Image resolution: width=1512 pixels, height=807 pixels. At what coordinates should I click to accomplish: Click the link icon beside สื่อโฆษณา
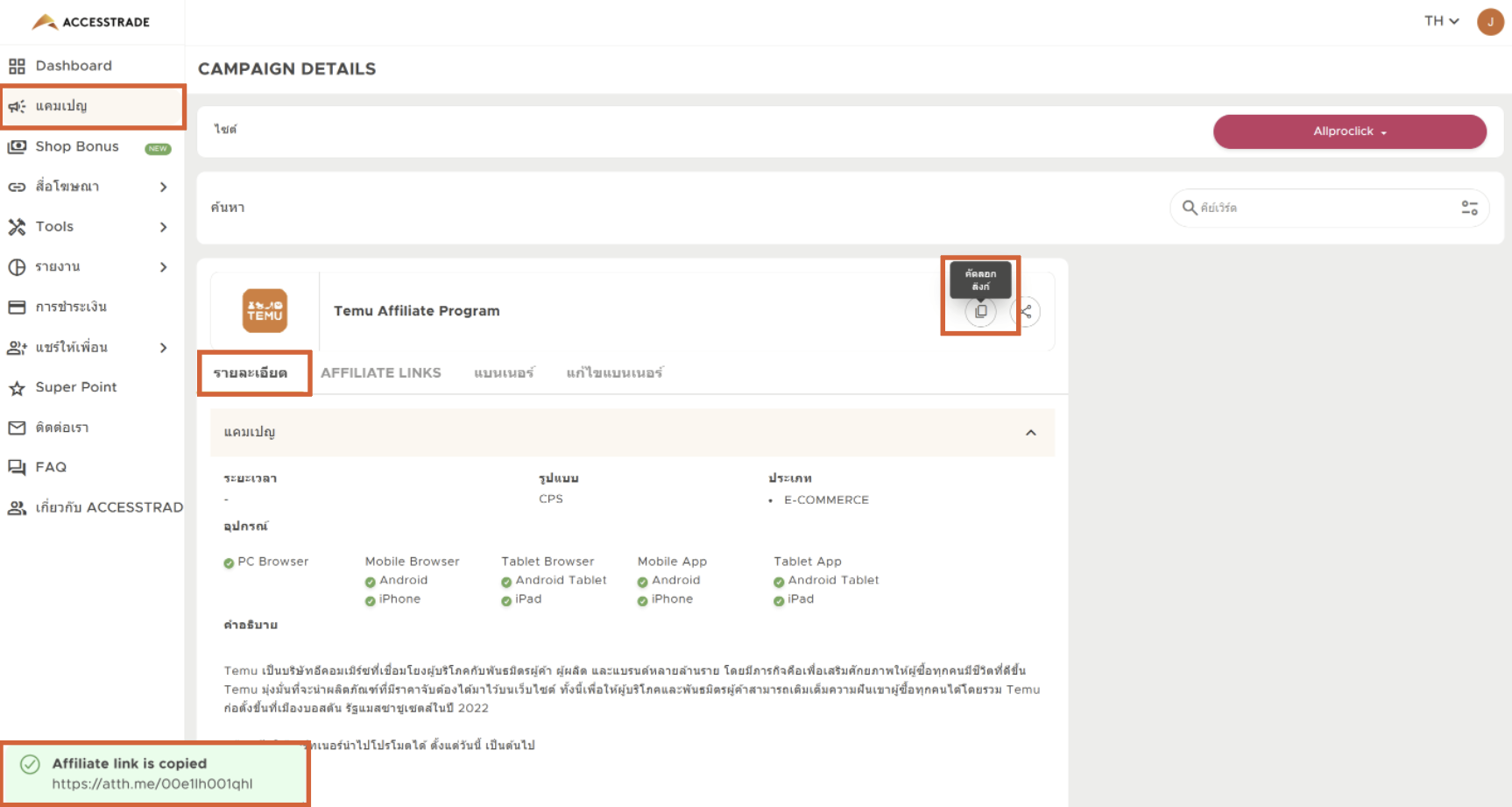coord(17,187)
